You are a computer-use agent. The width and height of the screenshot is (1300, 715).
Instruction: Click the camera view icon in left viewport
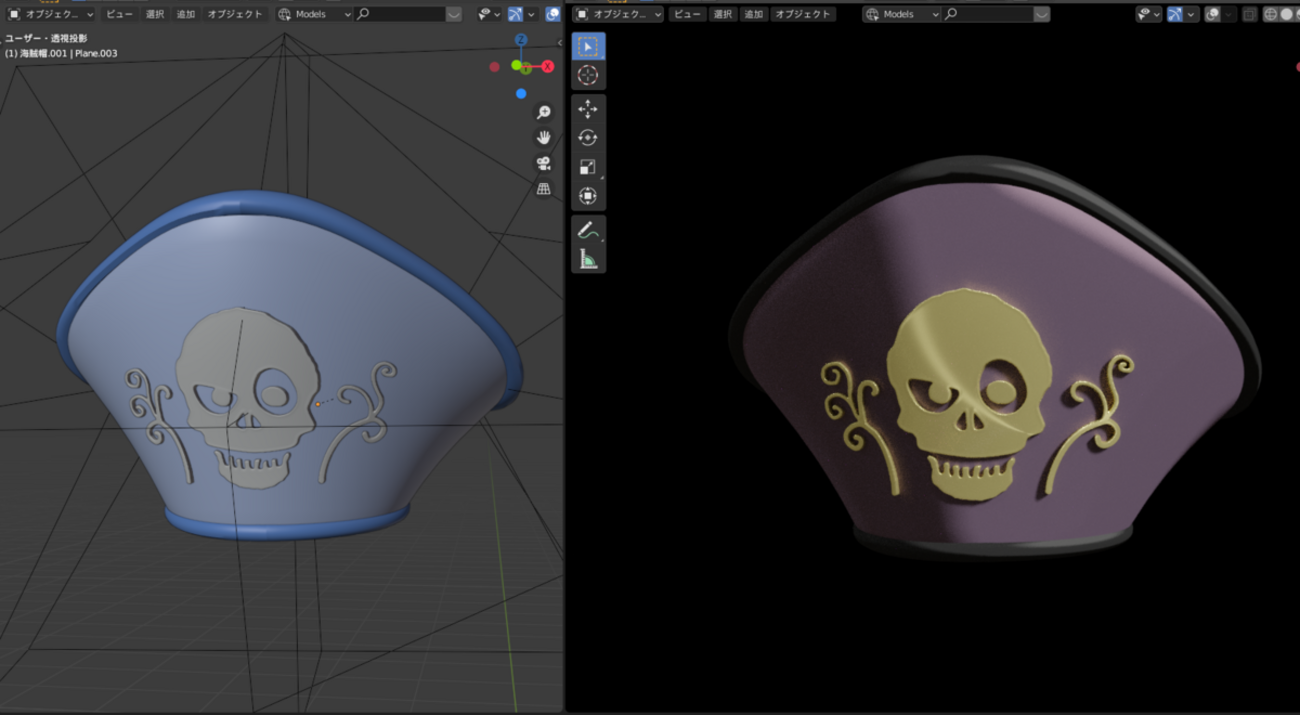point(543,163)
